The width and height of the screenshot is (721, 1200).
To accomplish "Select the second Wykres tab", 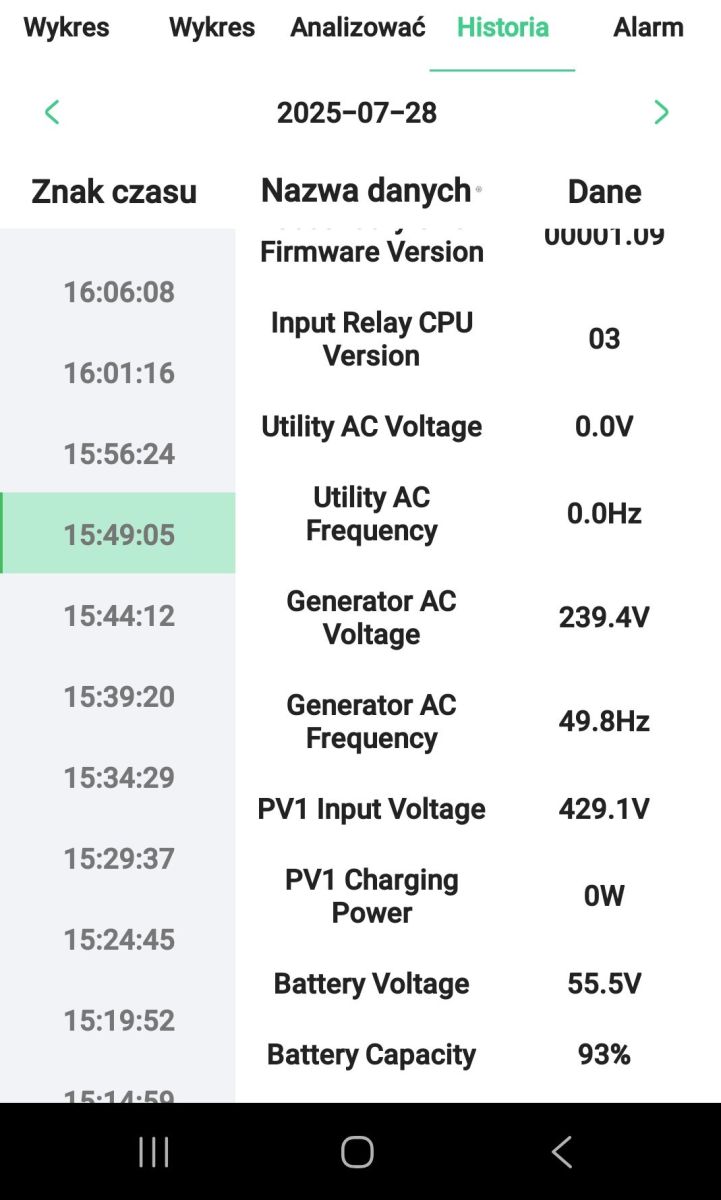I will pos(212,27).
